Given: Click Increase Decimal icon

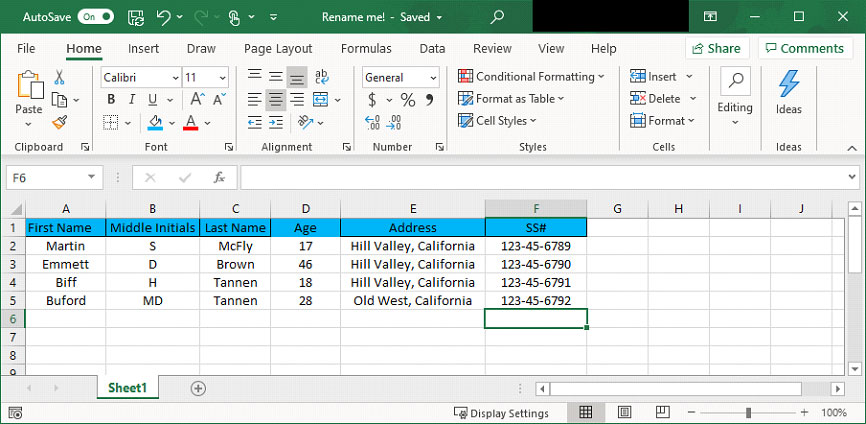Looking at the screenshot, I should click(373, 122).
